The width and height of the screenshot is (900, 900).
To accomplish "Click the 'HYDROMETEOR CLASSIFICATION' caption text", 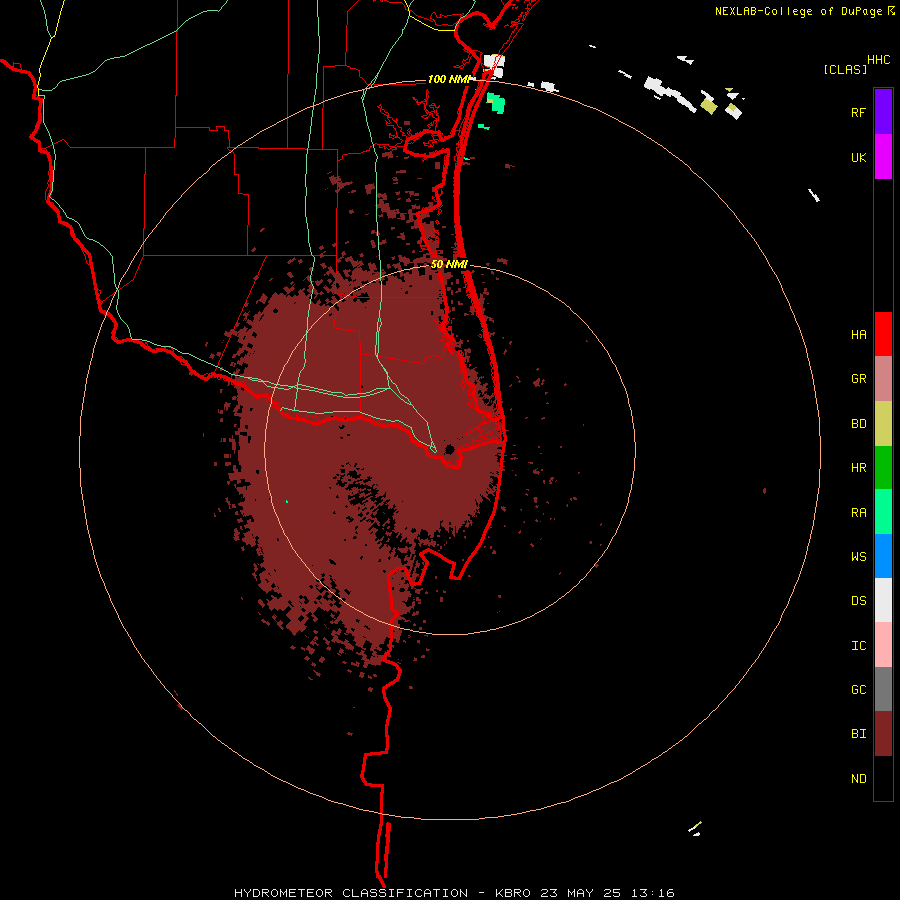I will tap(351, 893).
